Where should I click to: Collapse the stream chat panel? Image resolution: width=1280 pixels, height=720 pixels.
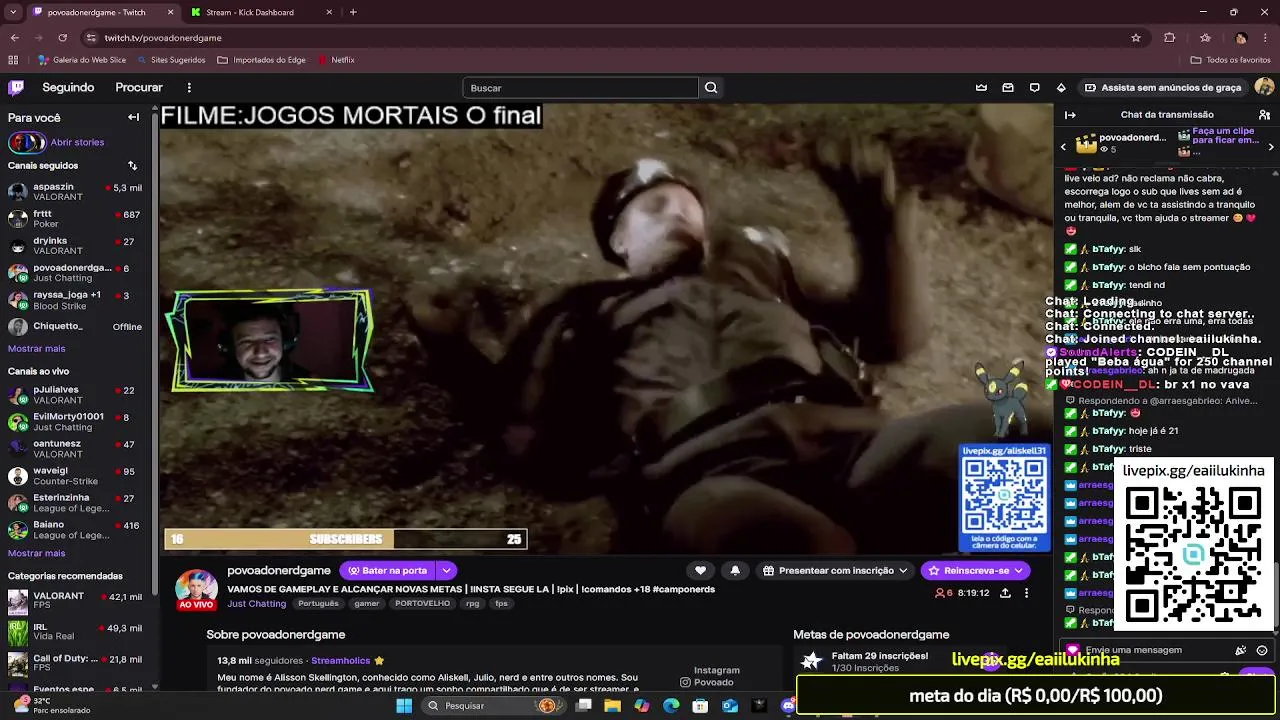(1070, 115)
